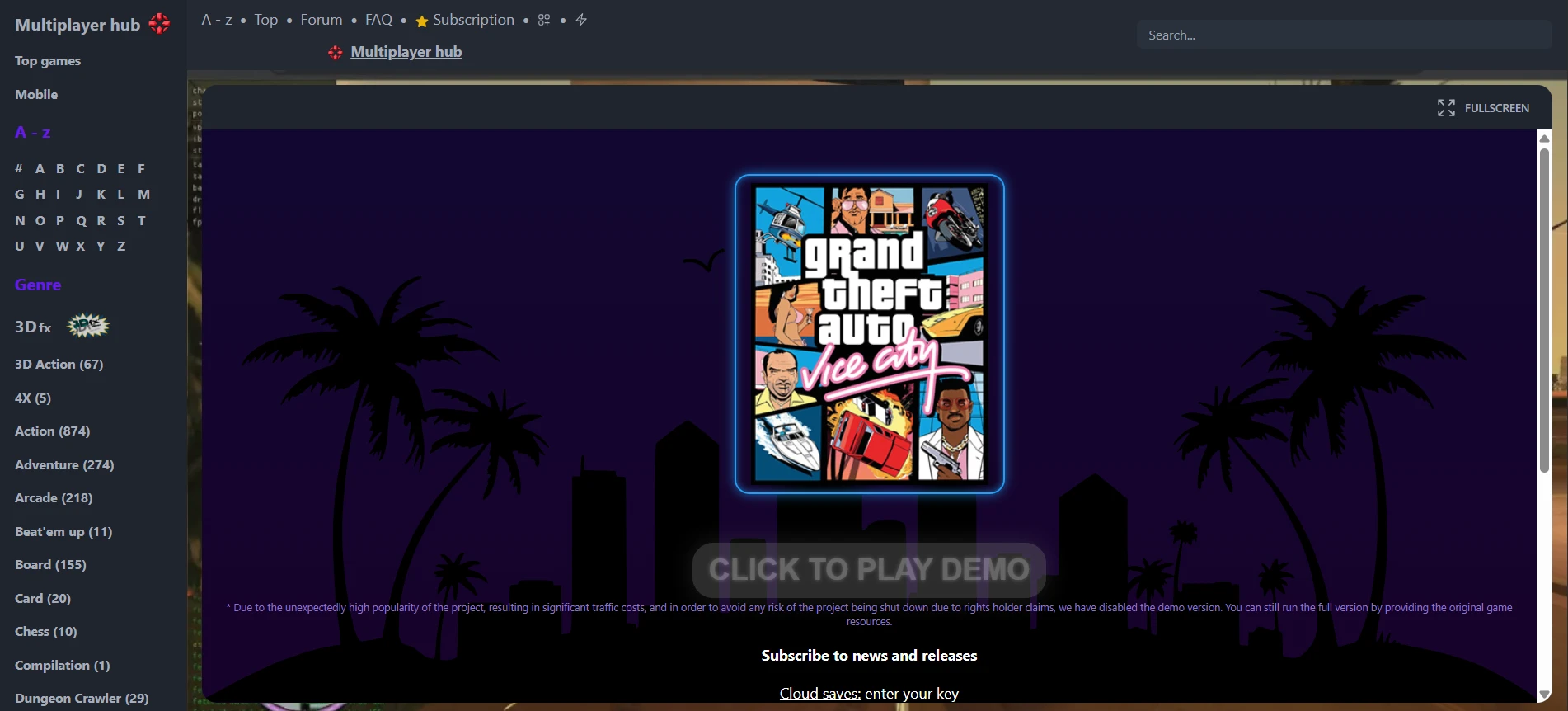Click the grid-plus icon in top navigation

tap(544, 20)
